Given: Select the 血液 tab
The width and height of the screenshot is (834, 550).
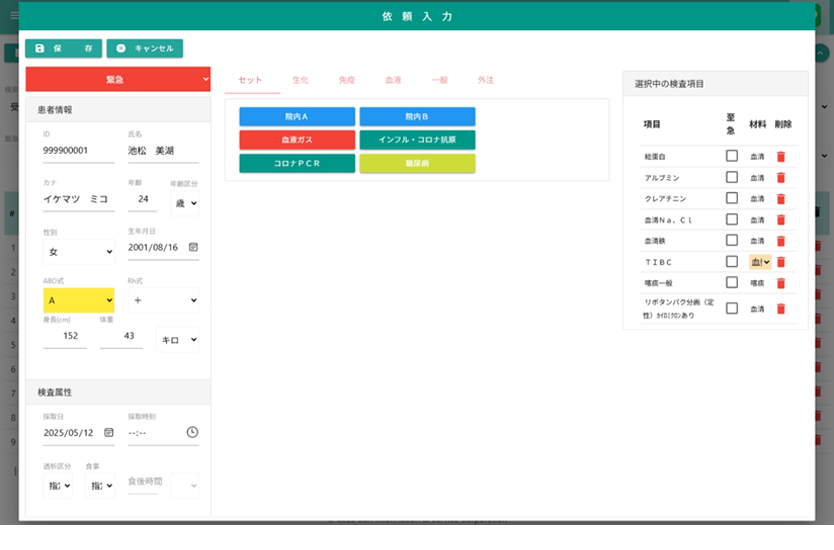Looking at the screenshot, I should (x=393, y=80).
